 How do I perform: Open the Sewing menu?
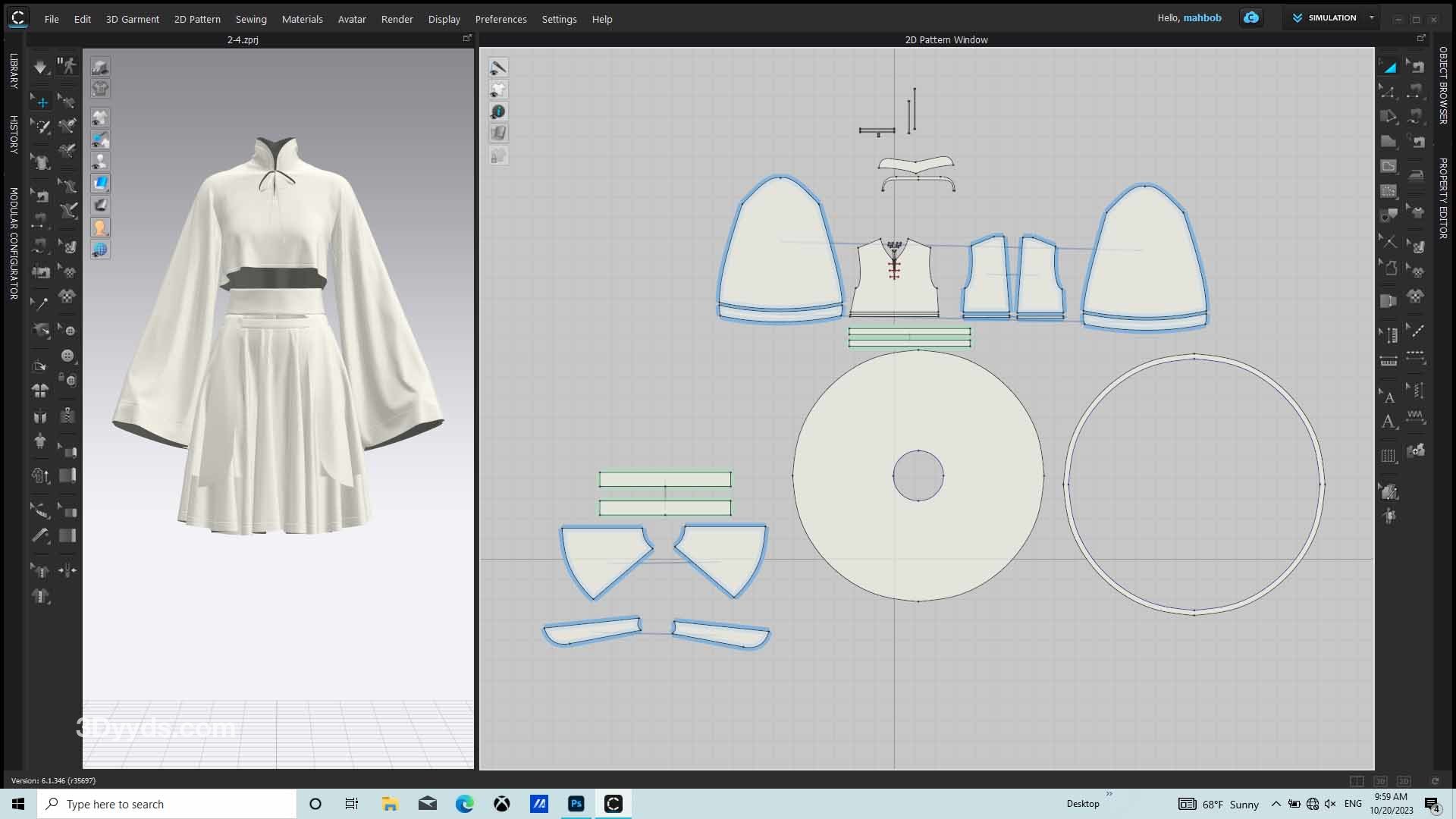(x=250, y=19)
